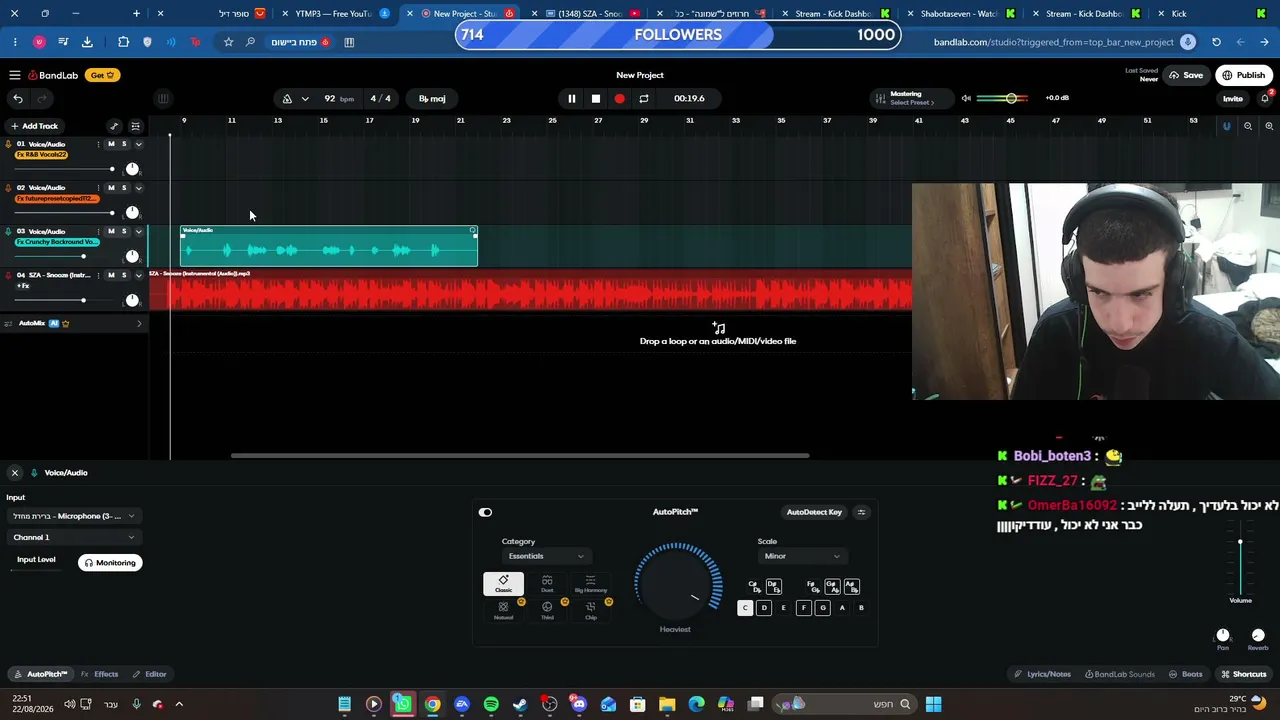This screenshot has height=720, width=1280.
Task: Pause playback of the project
Action: coord(571,98)
